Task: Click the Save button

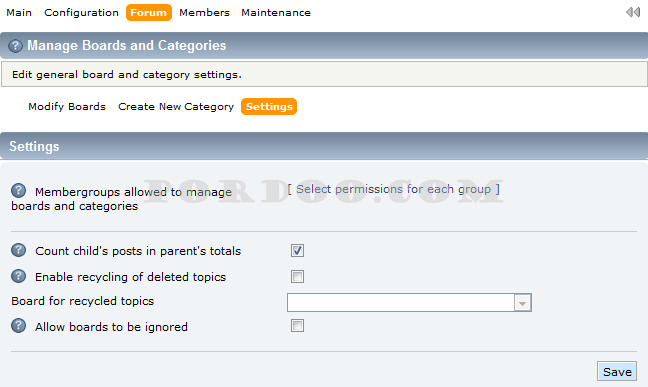Action: pos(617,372)
